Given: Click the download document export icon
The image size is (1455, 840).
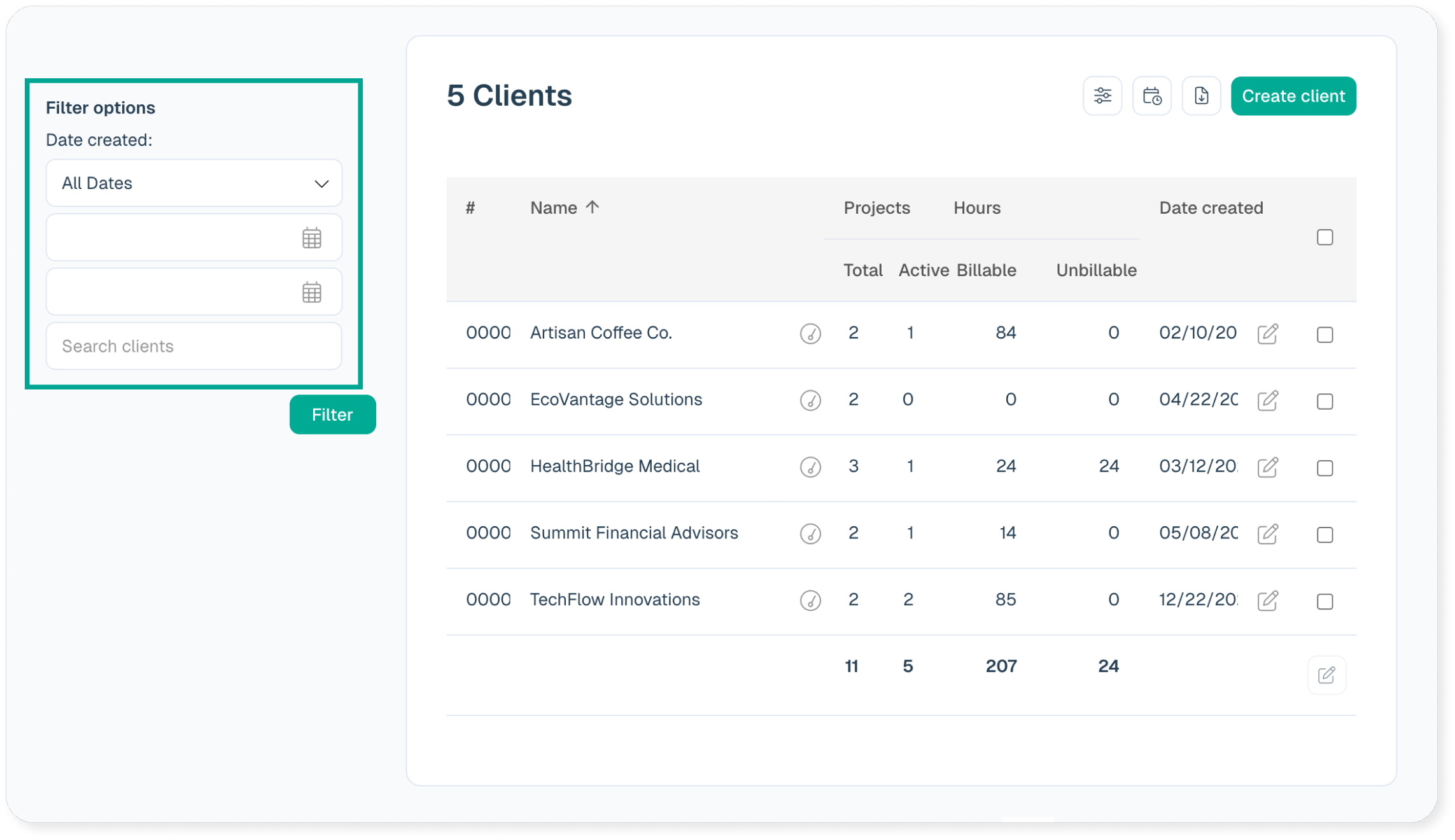Looking at the screenshot, I should (1201, 96).
